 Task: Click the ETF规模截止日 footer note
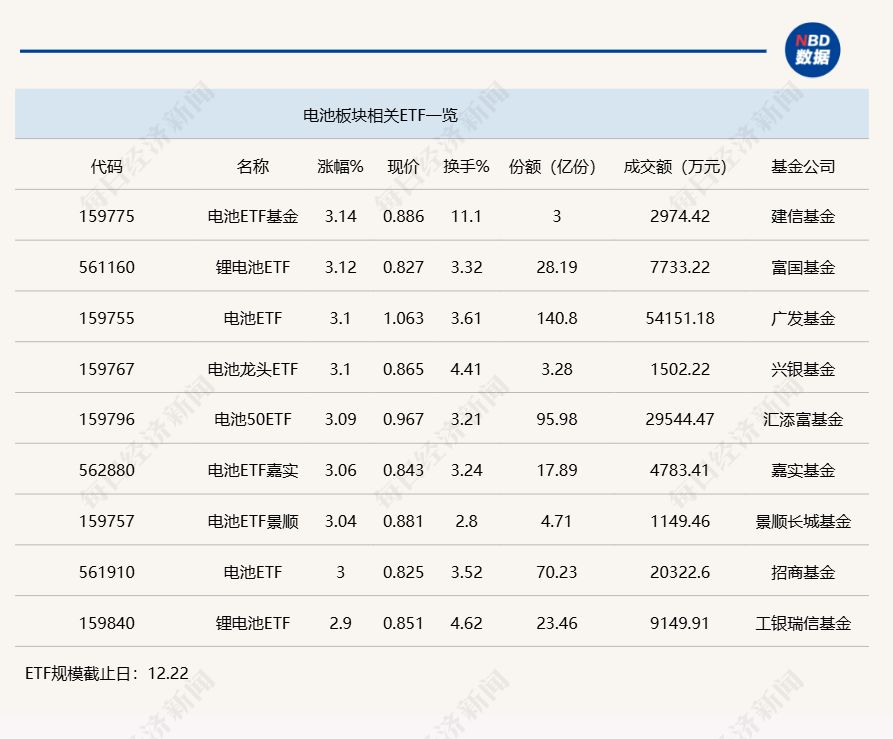click(x=107, y=674)
